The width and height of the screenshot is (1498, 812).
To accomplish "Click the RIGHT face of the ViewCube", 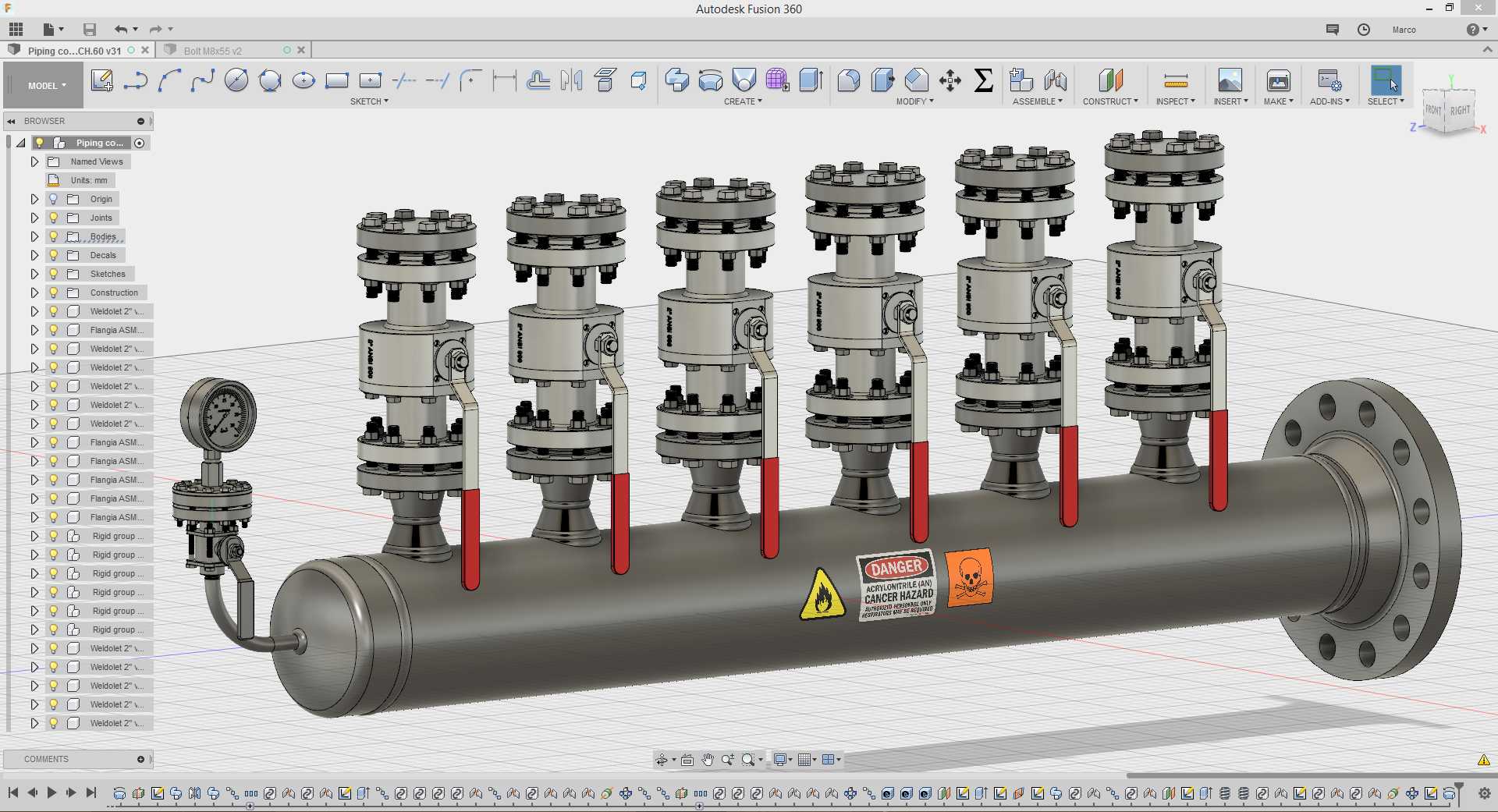I will pyautogui.click(x=1460, y=111).
